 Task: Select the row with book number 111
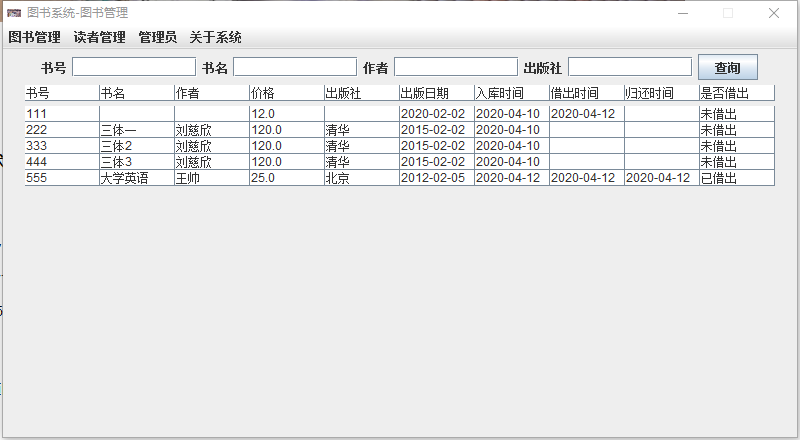tap(399, 114)
